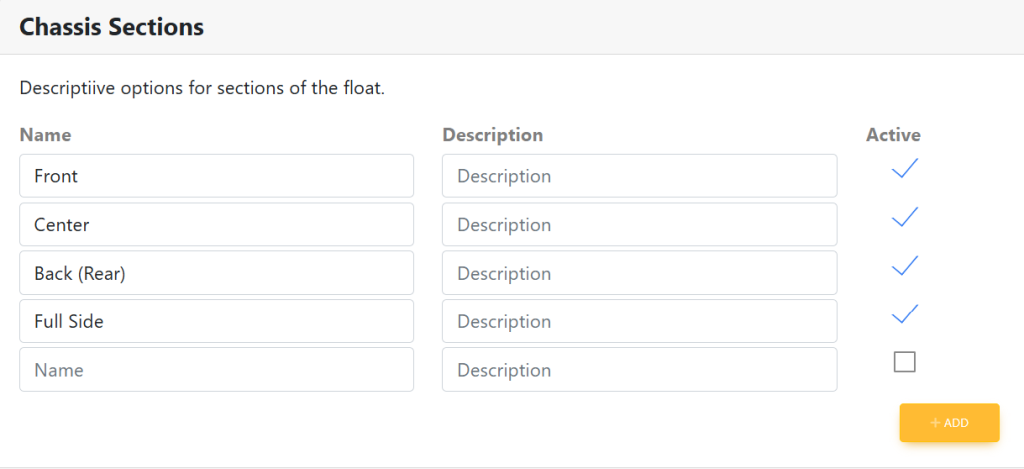Select Description field beside Full Side
This screenshot has height=469, width=1024.
pos(639,321)
